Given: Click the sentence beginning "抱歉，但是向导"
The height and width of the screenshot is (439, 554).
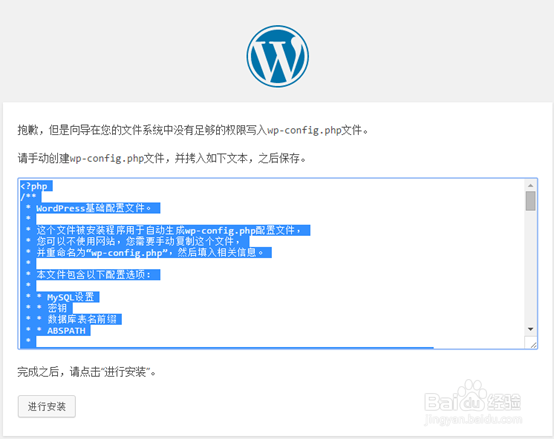Looking at the screenshot, I should (193, 130).
